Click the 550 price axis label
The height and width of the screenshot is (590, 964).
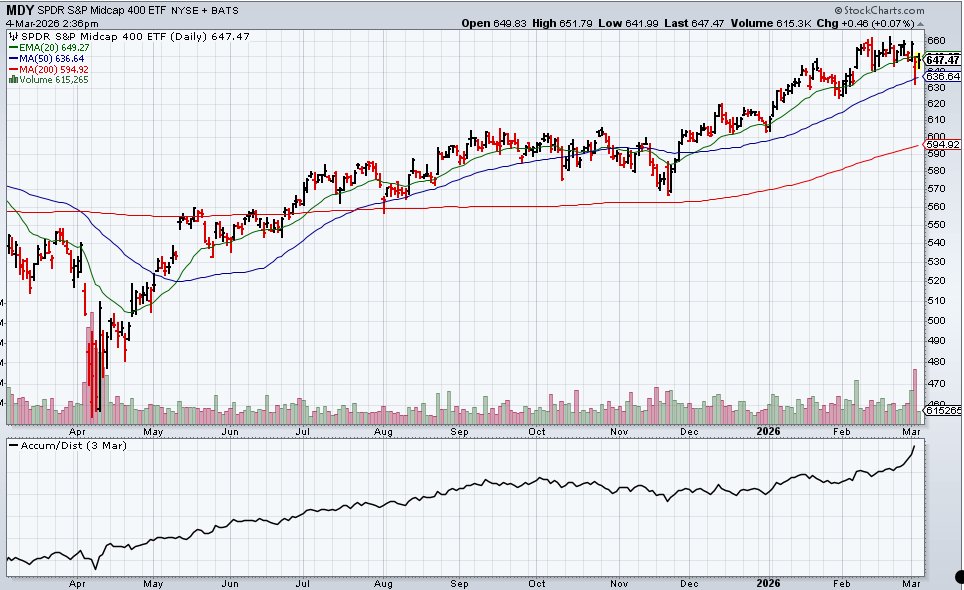(x=936, y=225)
